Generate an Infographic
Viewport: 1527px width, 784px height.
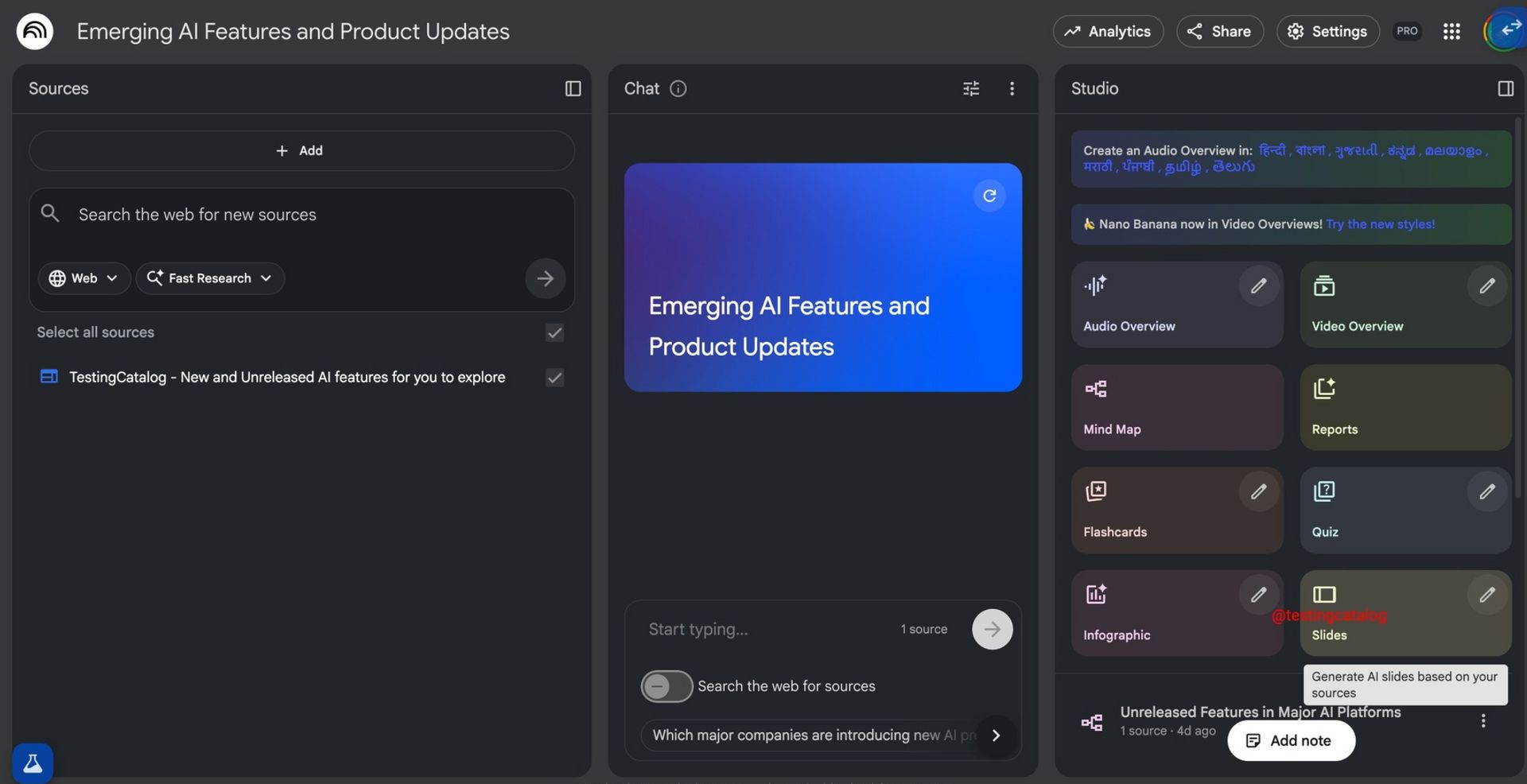tap(1177, 613)
